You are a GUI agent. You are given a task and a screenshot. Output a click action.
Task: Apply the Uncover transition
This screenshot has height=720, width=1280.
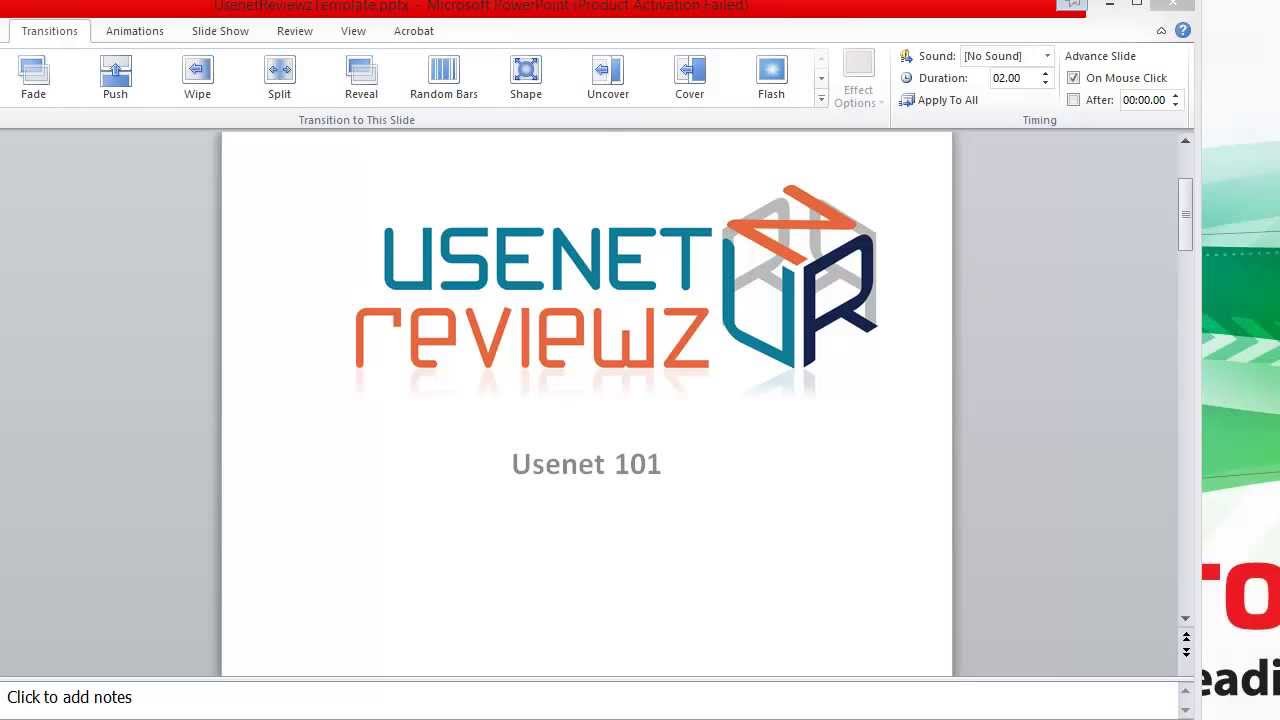click(608, 78)
